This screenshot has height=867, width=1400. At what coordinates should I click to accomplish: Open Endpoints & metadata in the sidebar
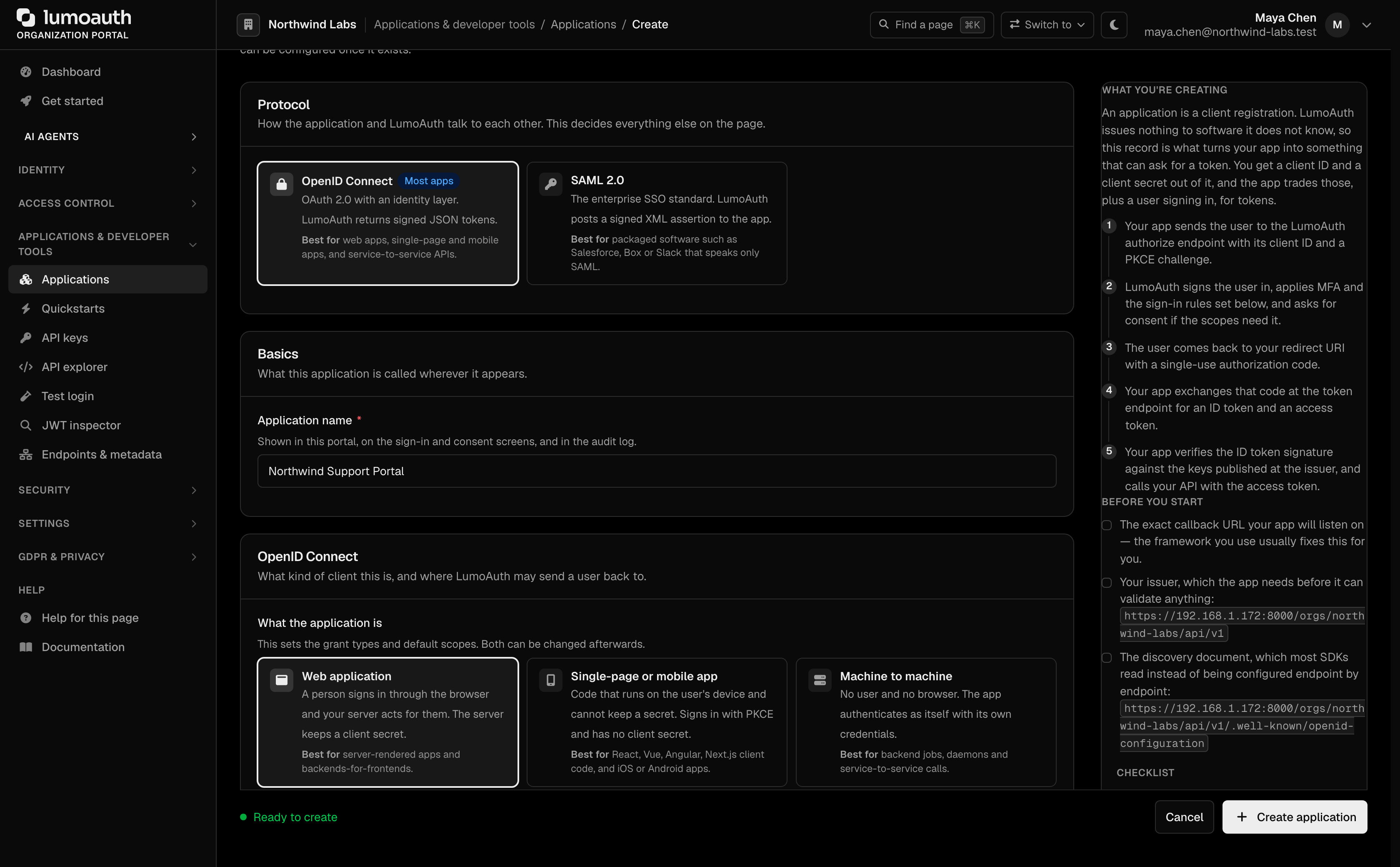click(x=108, y=455)
